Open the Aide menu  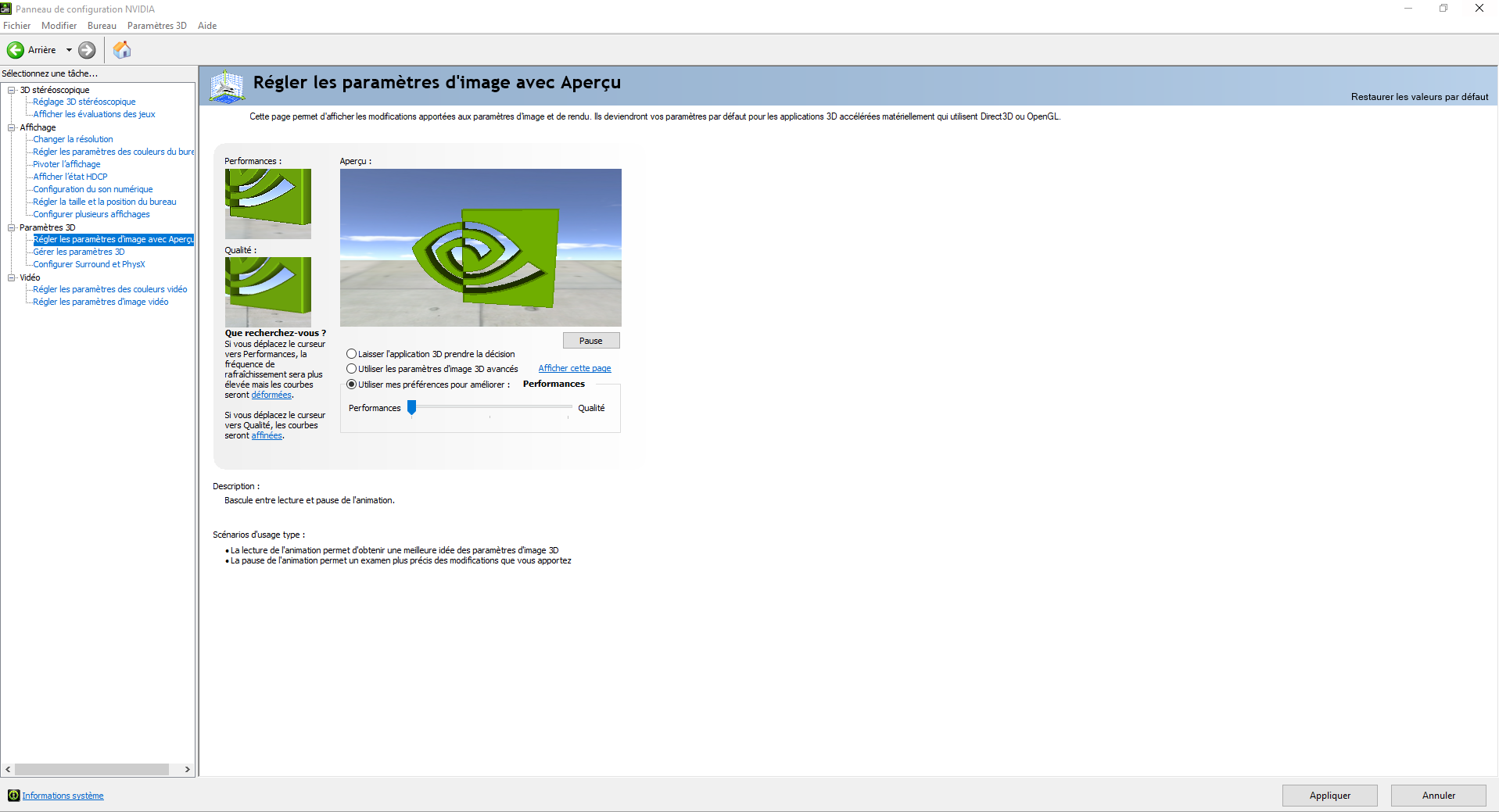[207, 26]
